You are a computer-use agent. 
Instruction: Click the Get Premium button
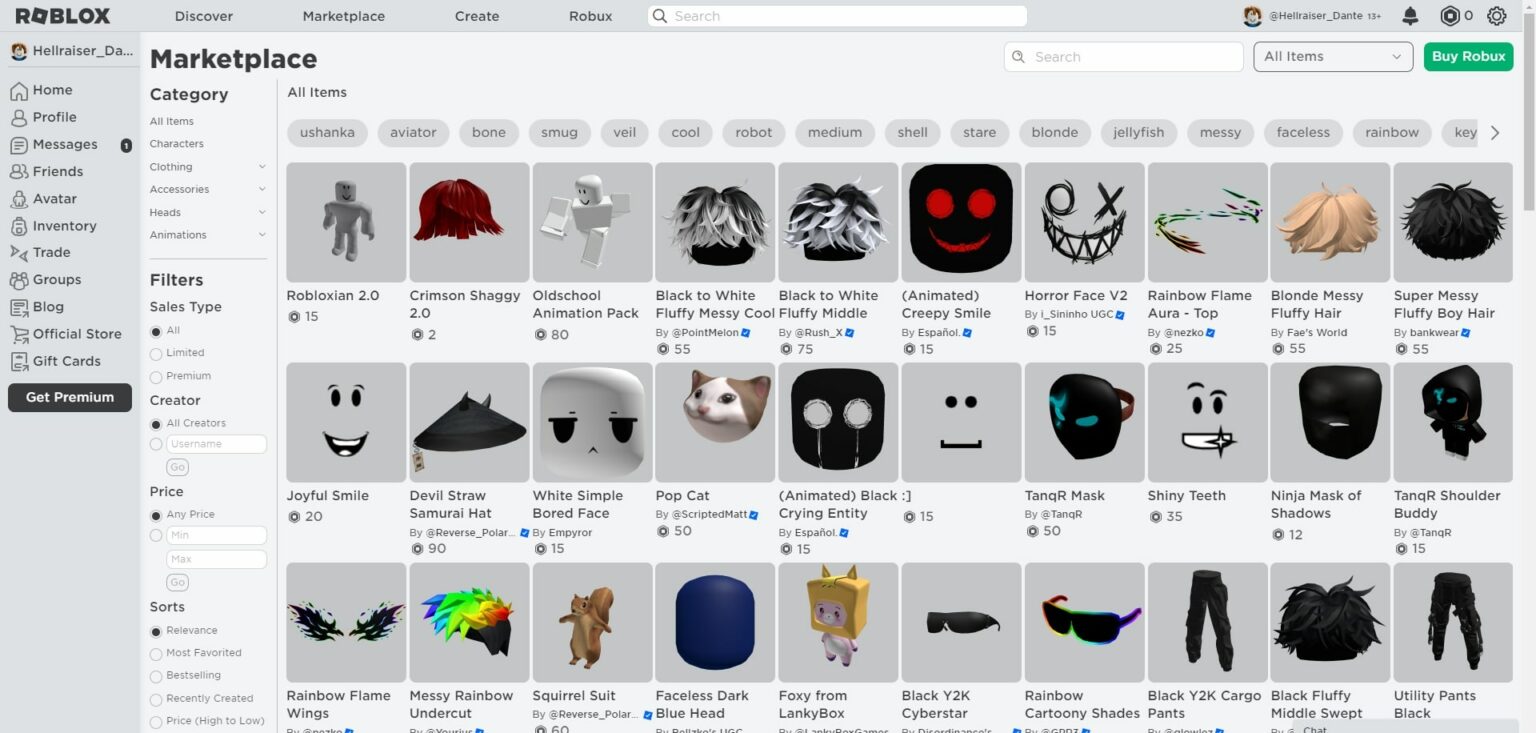point(69,397)
